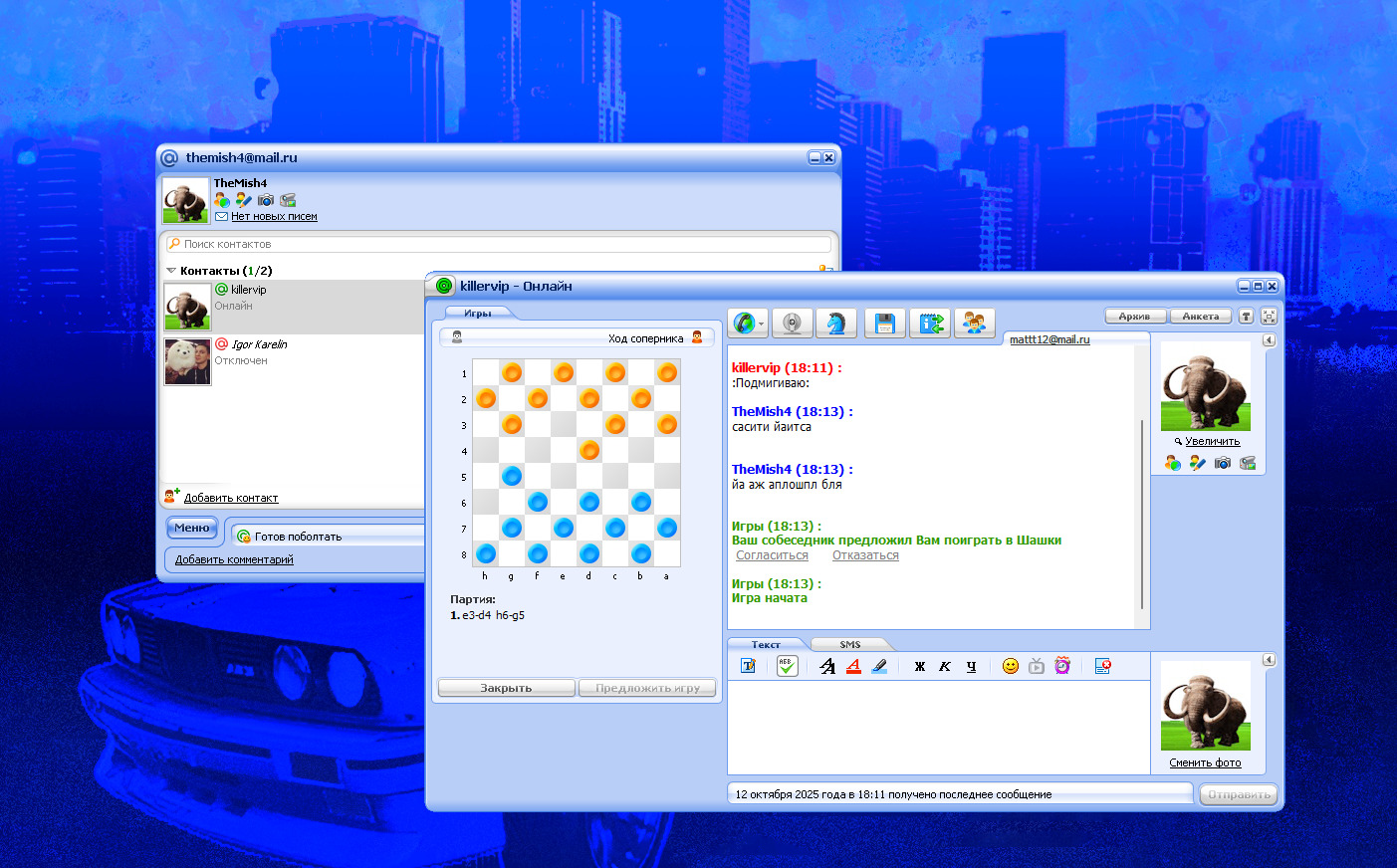Open the smiley emoticon picker
1397x868 pixels.
pos(1010,666)
